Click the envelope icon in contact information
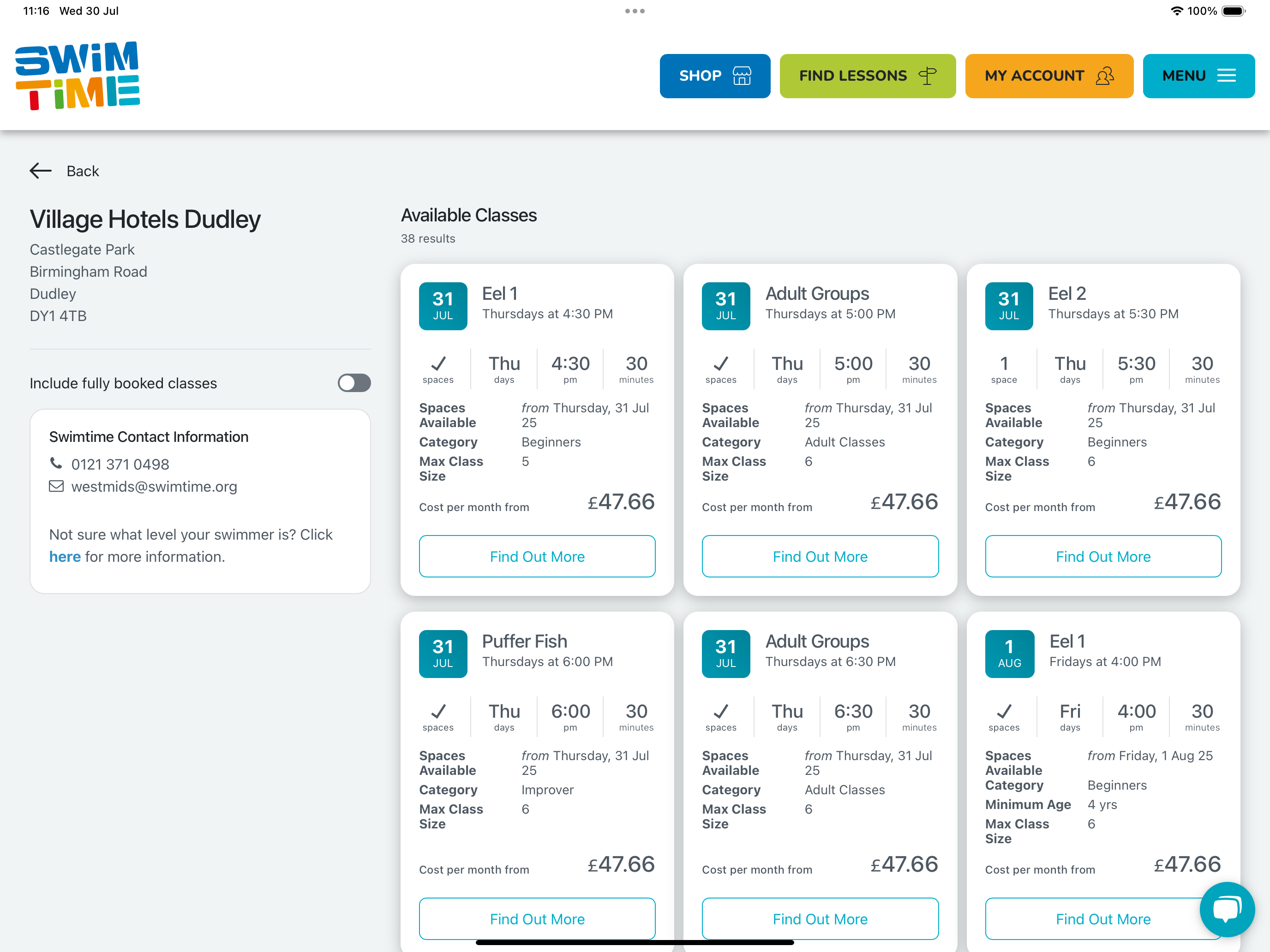This screenshot has height=952, width=1270. click(x=56, y=486)
